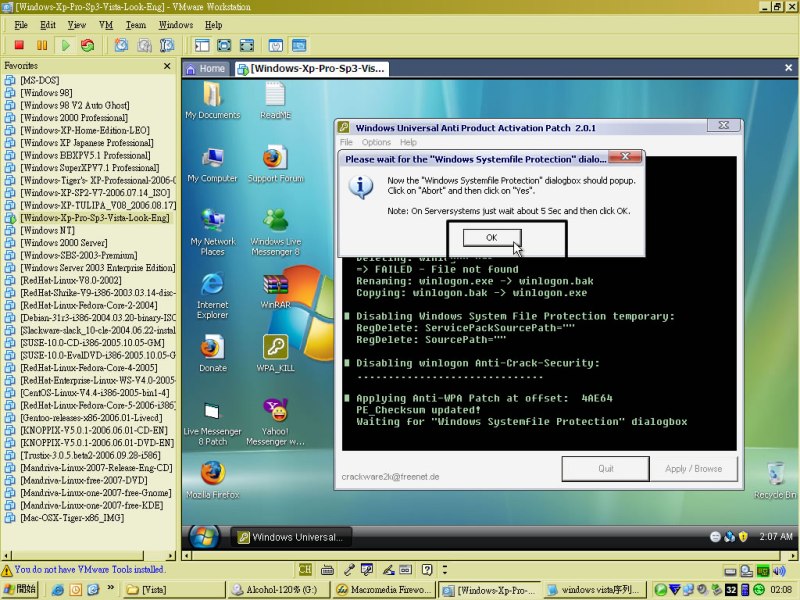The height and width of the screenshot is (600, 800).
Task: Open My Network Places desktop icon
Action: point(212,232)
